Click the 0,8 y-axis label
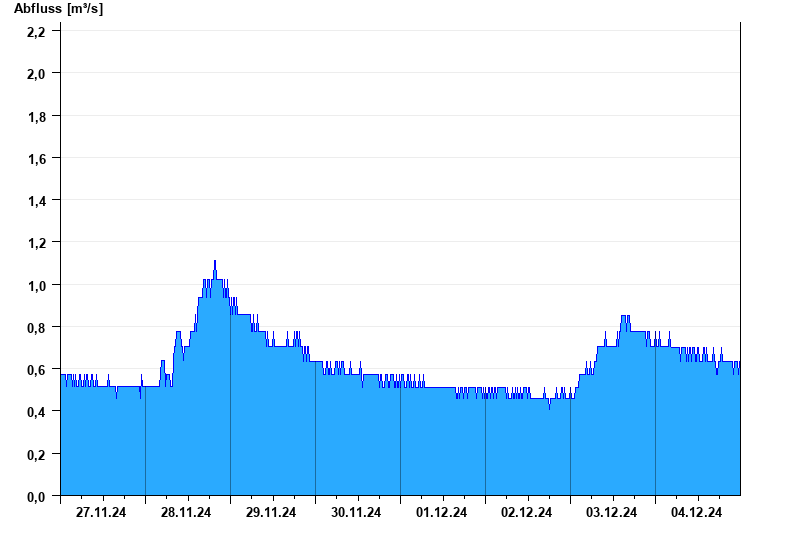This screenshot has width=800, height=550. [x=36, y=328]
